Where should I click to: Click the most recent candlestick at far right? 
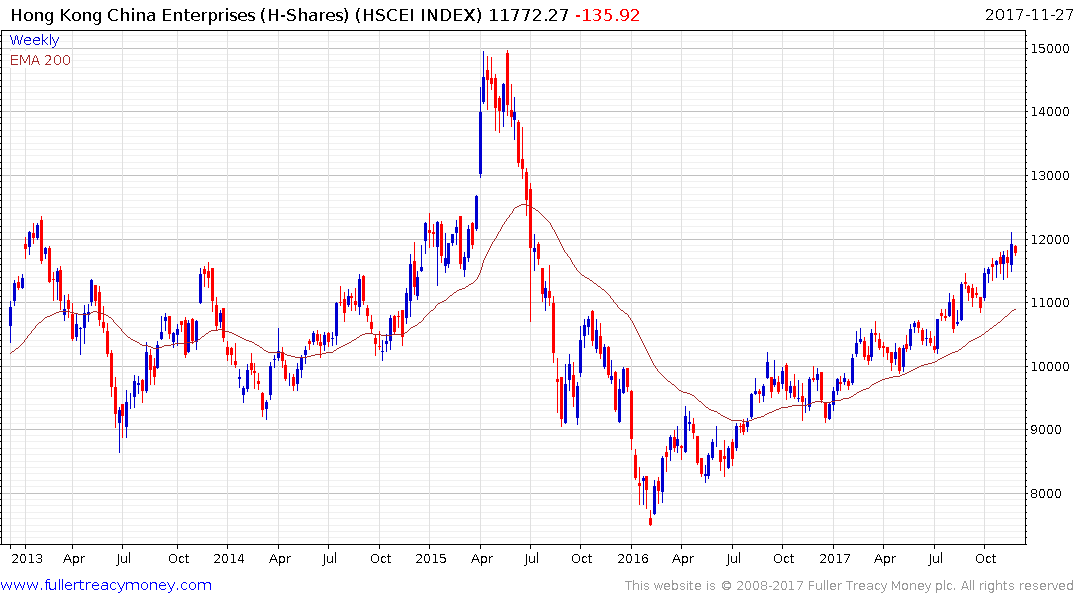pos(1015,248)
